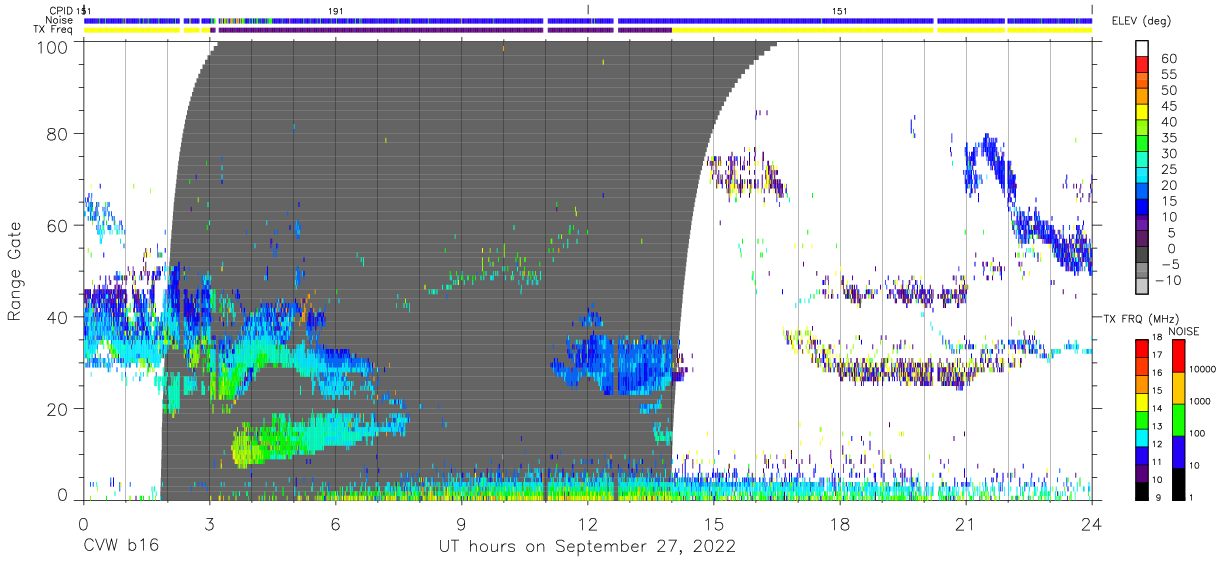
Task: Select the 40 tick on the Range Gate axis
Action: click(57, 317)
